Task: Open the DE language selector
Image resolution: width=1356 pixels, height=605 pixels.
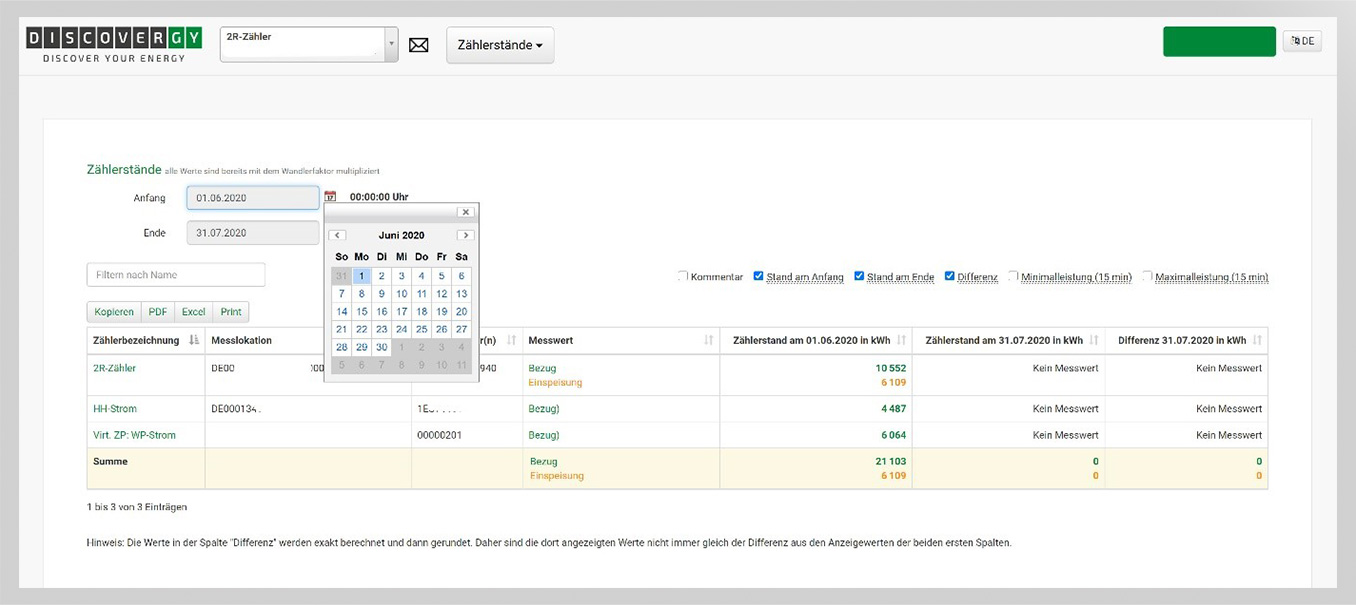Action: click(x=1302, y=41)
